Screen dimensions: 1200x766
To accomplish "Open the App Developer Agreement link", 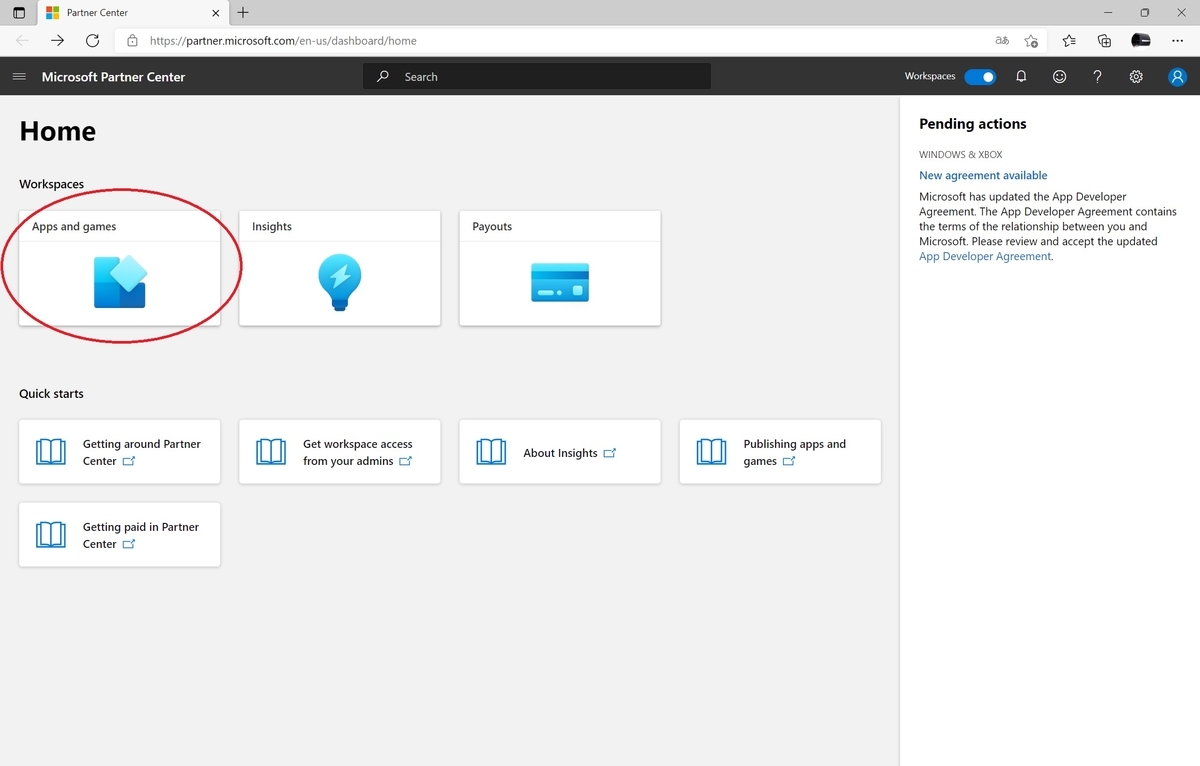I will click(x=985, y=256).
